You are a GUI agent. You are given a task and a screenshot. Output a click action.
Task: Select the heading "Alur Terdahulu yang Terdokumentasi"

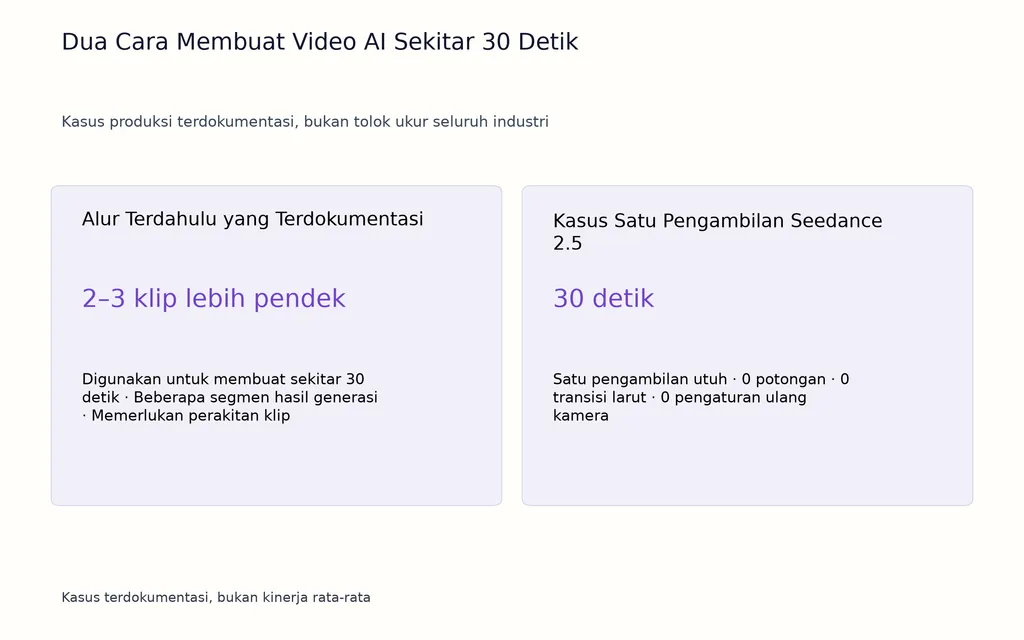click(x=252, y=219)
